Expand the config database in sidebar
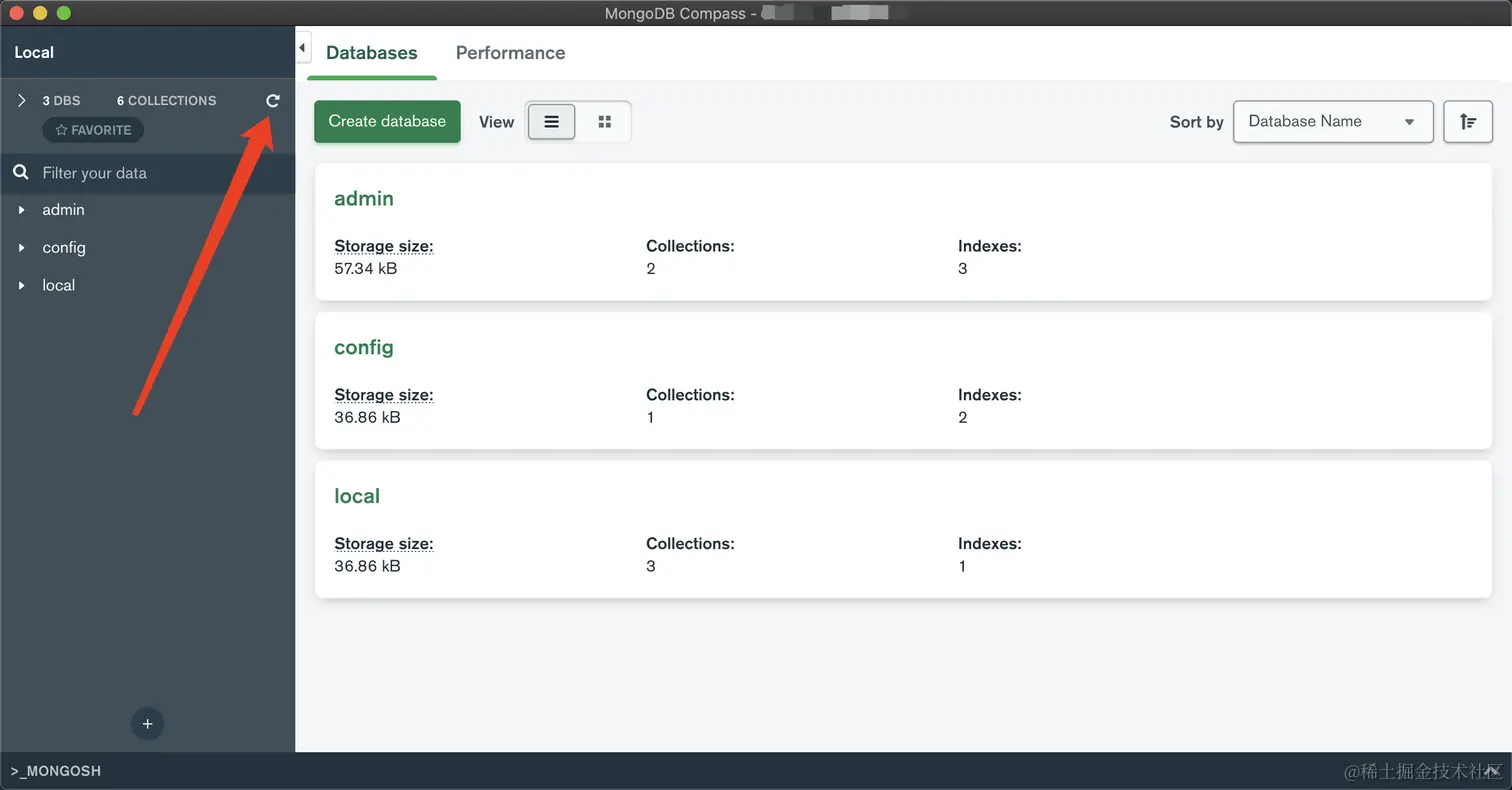The height and width of the screenshot is (790, 1512). pos(22,248)
